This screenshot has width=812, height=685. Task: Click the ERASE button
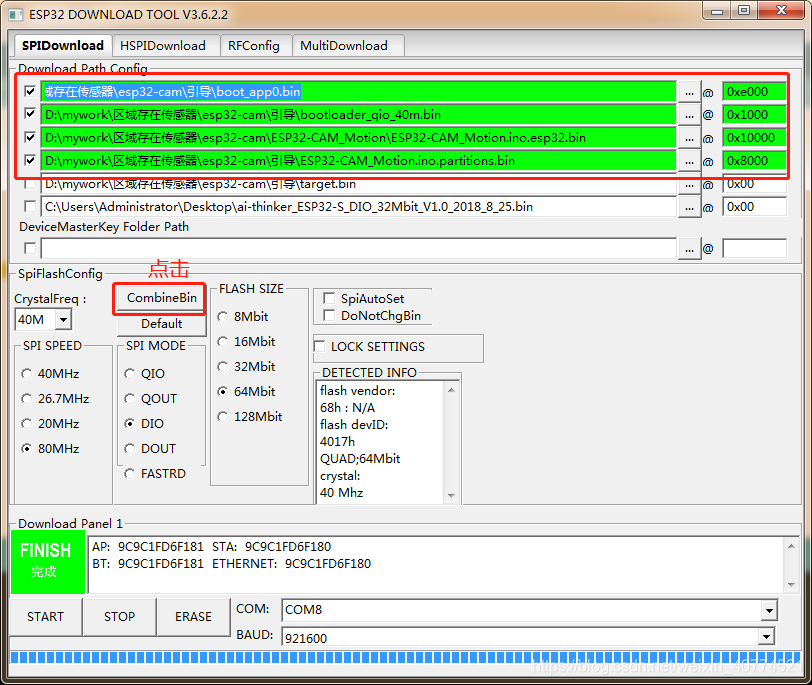coord(194,617)
